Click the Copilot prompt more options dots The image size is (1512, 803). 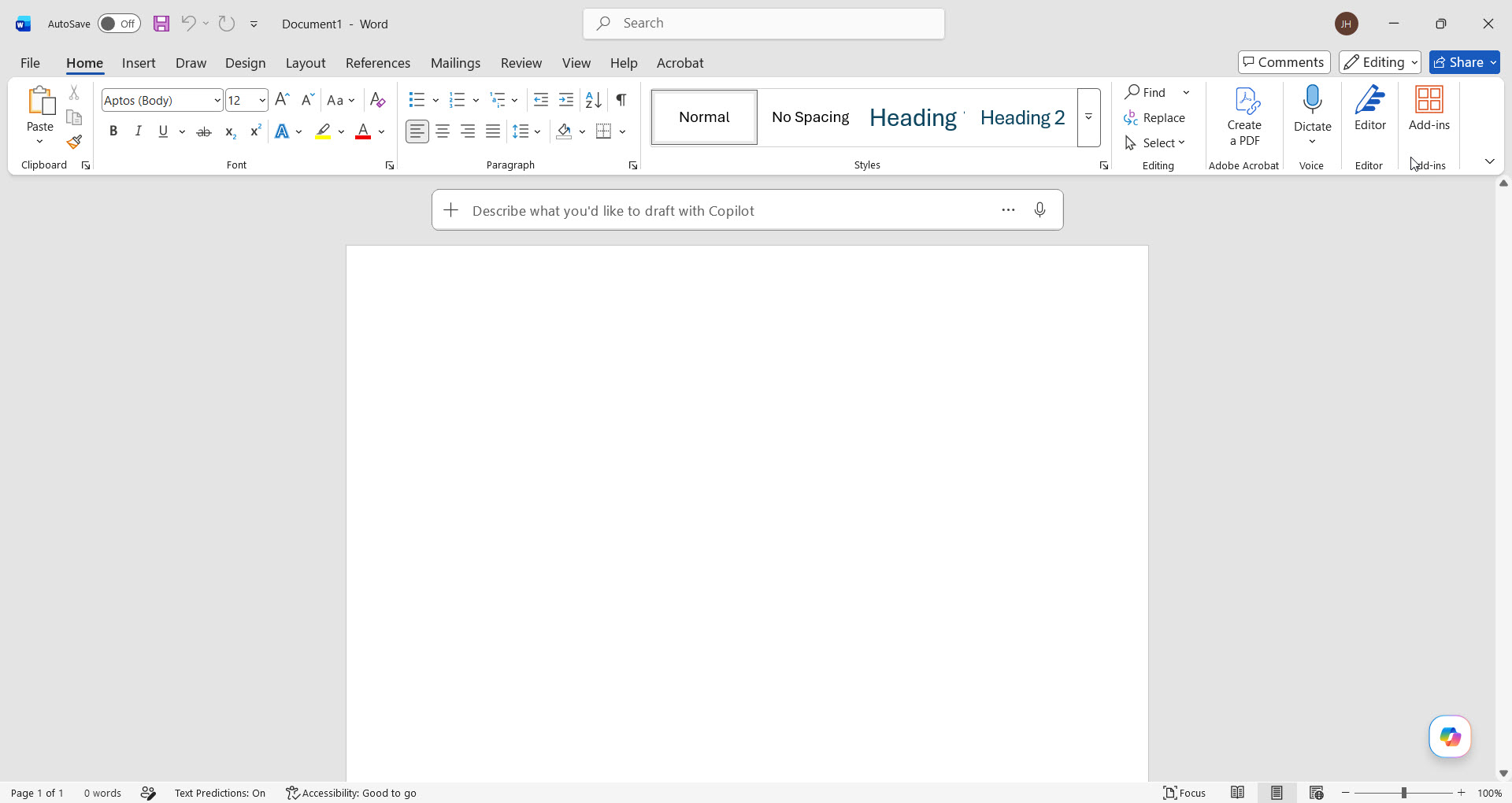pyautogui.click(x=1009, y=210)
